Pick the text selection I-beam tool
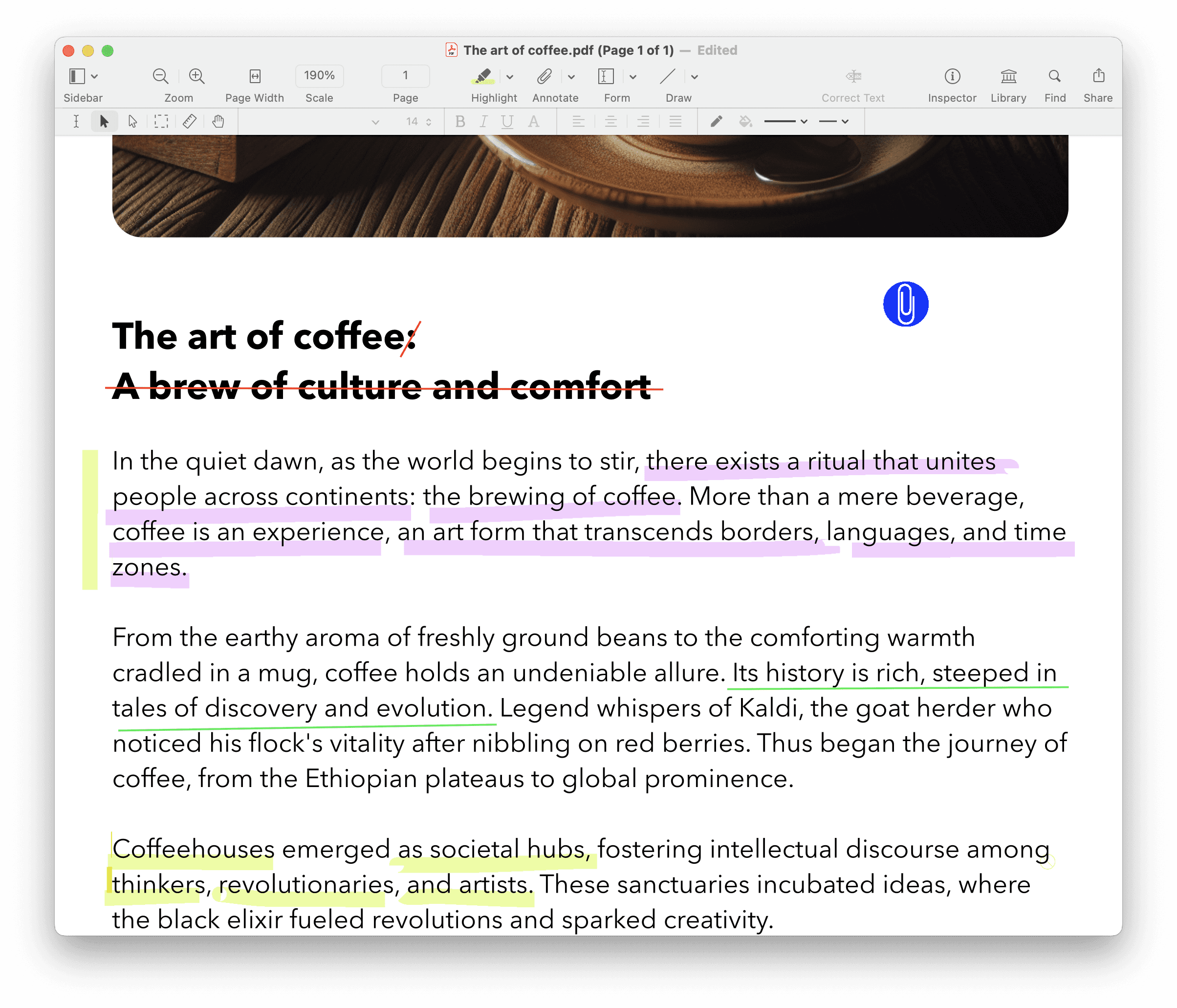1177x1008 pixels. point(76,122)
